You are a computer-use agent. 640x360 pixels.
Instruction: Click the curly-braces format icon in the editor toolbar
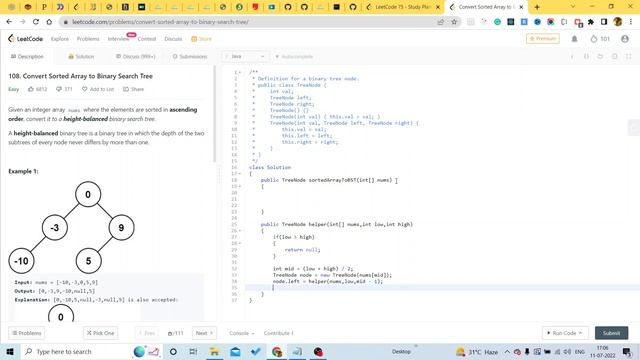click(x=586, y=56)
